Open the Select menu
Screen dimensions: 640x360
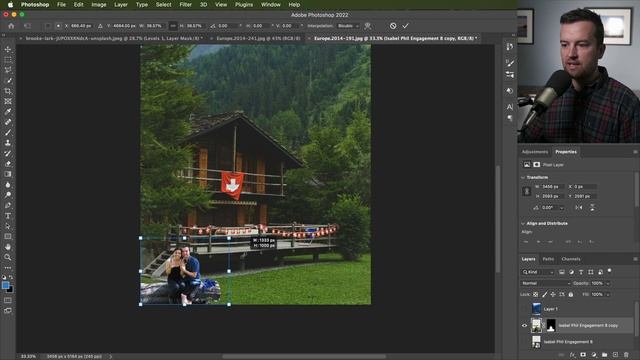(x=163, y=4)
